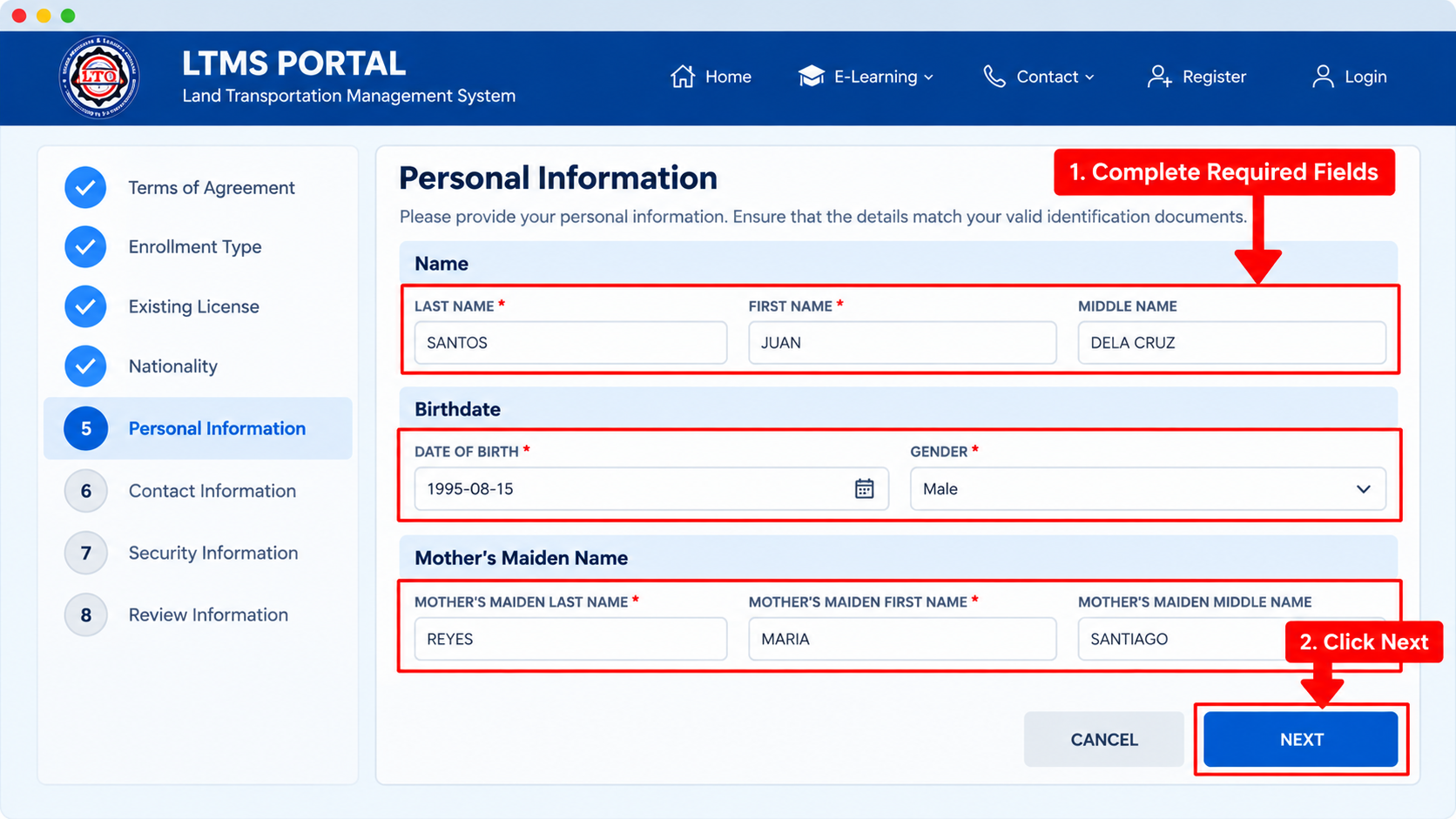
Task: Click the E-Learning graduation cap icon
Action: pyautogui.click(x=811, y=77)
